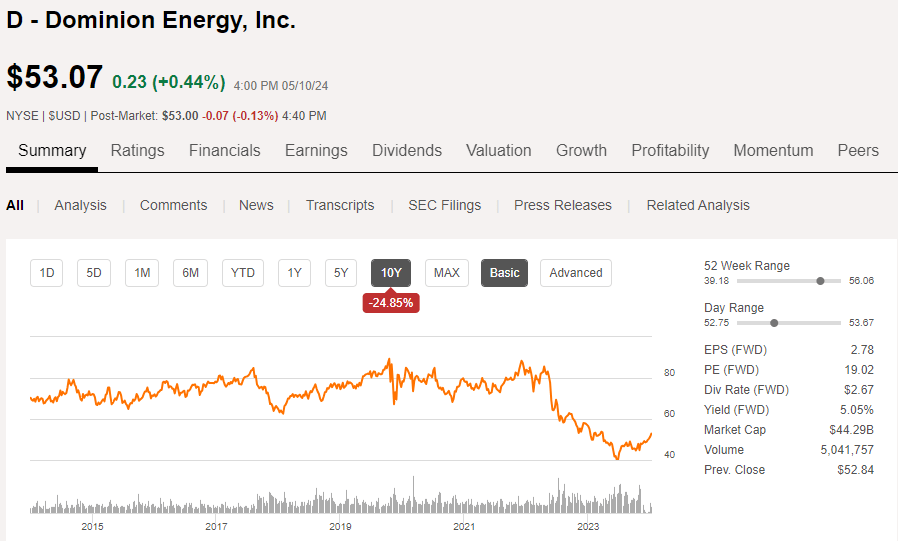Switch chart to 1M range

142,273
